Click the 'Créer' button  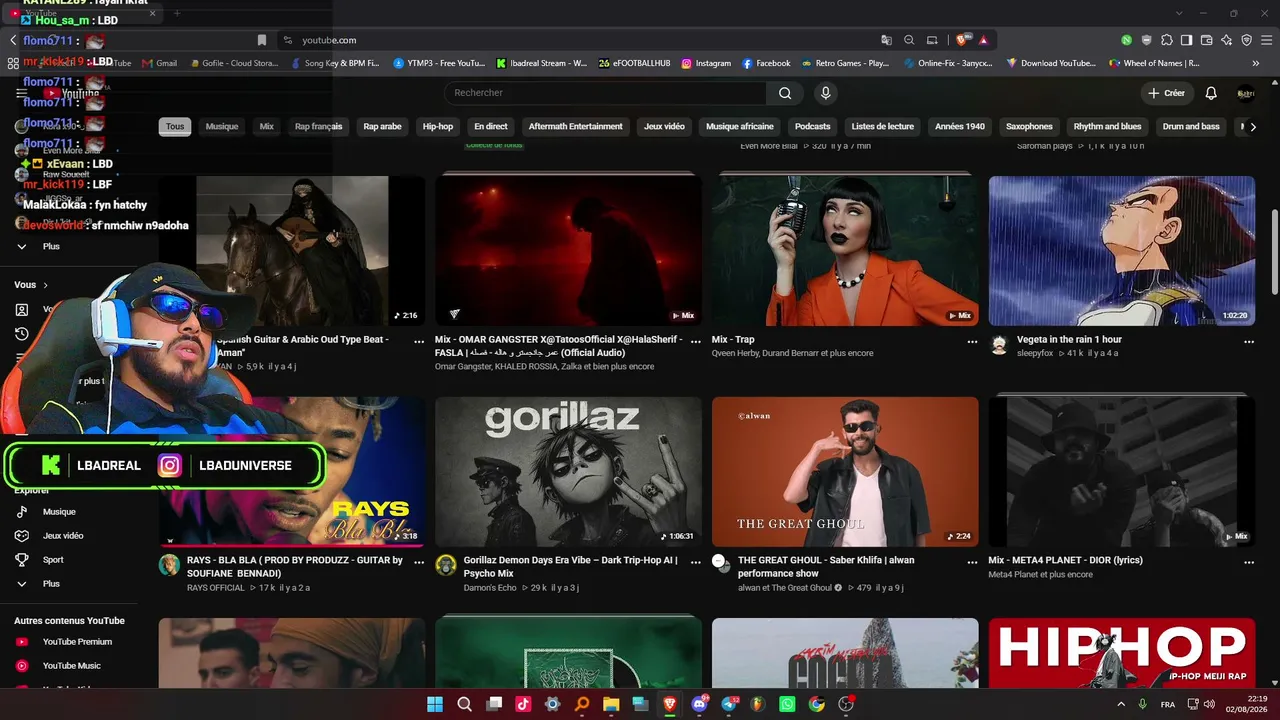(1166, 93)
